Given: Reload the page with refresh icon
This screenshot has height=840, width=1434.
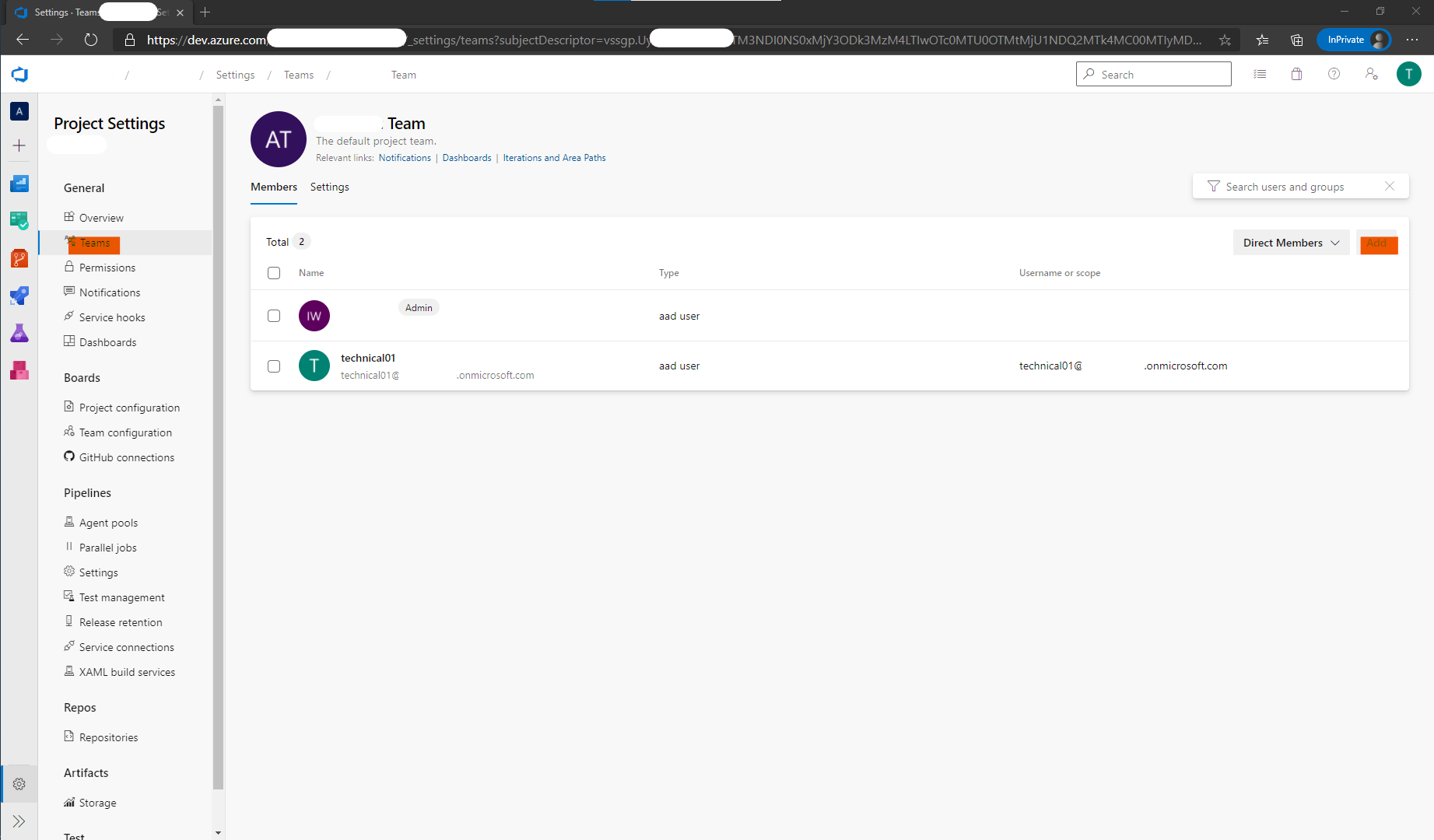Looking at the screenshot, I should pyautogui.click(x=91, y=40).
